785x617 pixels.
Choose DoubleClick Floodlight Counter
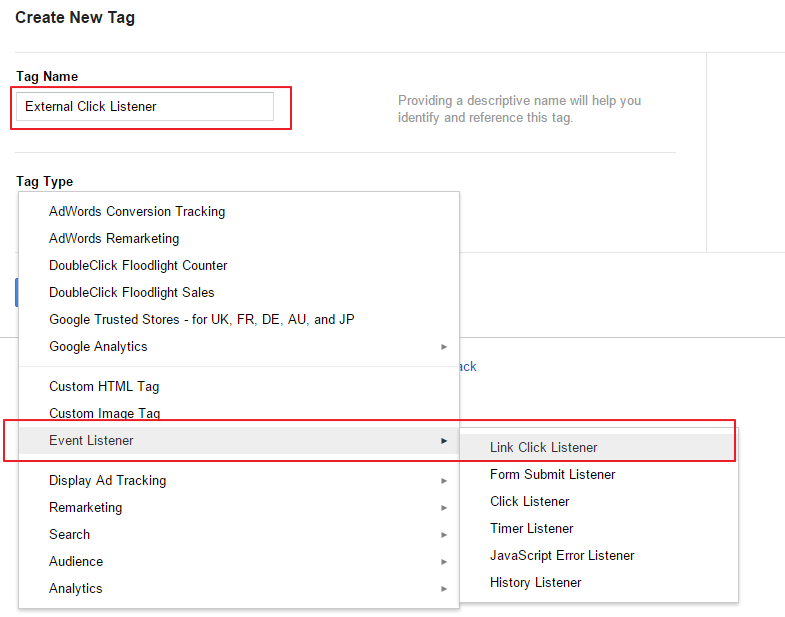tap(239, 265)
